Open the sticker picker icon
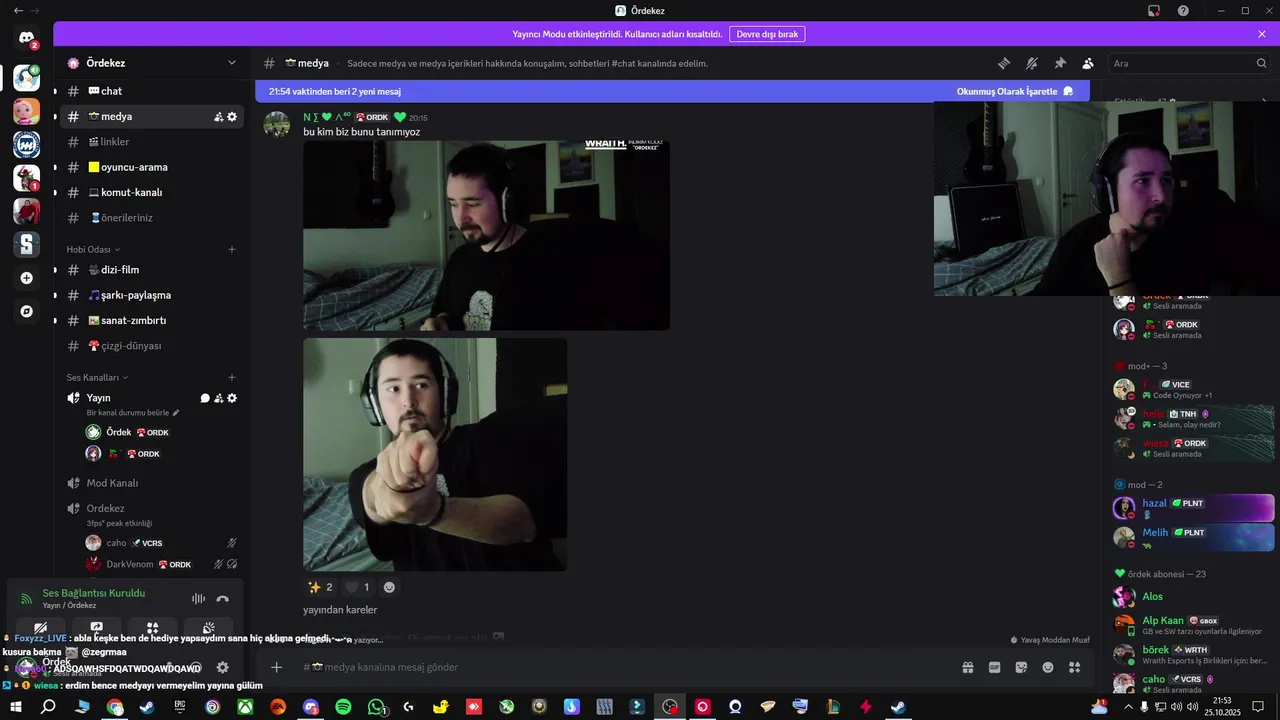Image resolution: width=1280 pixels, height=720 pixels. coord(1021,667)
